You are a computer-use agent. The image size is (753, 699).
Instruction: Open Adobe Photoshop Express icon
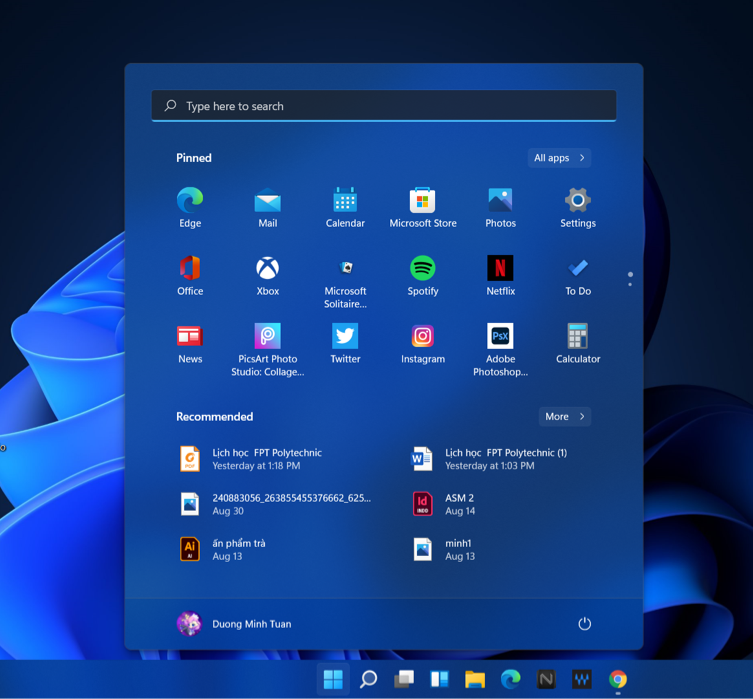coord(500,337)
